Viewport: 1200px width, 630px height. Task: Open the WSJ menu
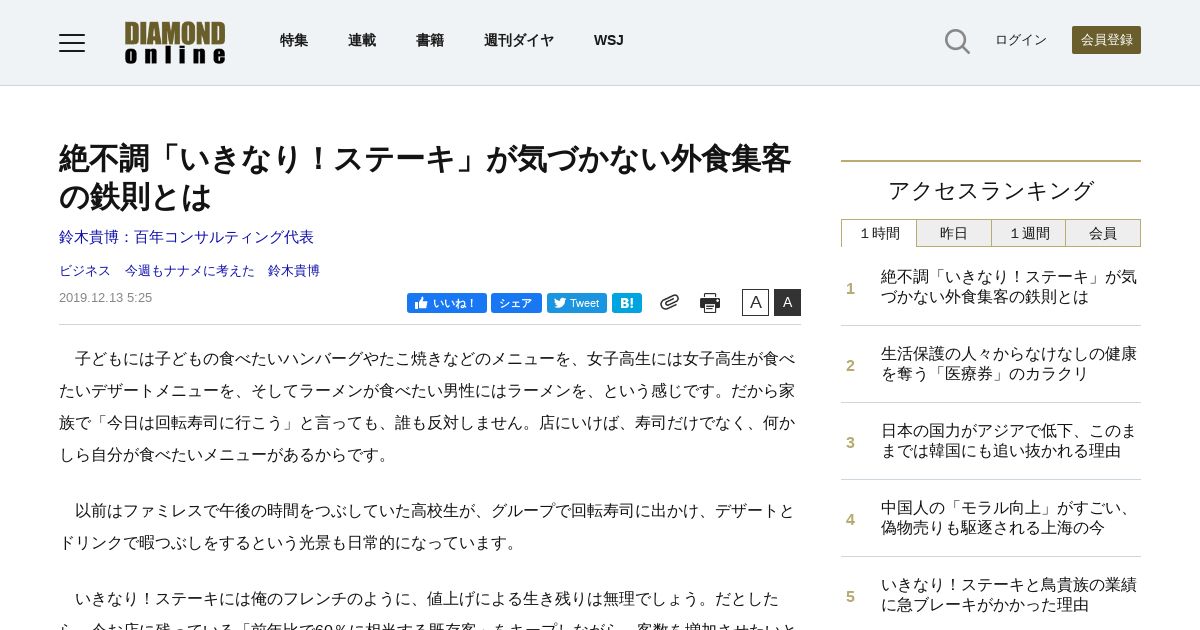(x=608, y=40)
